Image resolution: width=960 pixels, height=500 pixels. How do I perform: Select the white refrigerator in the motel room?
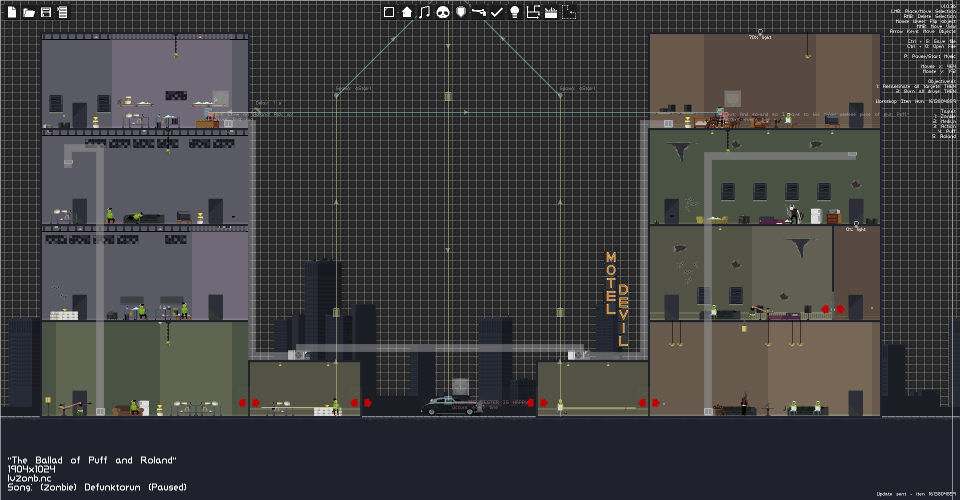pyautogui.click(x=816, y=216)
